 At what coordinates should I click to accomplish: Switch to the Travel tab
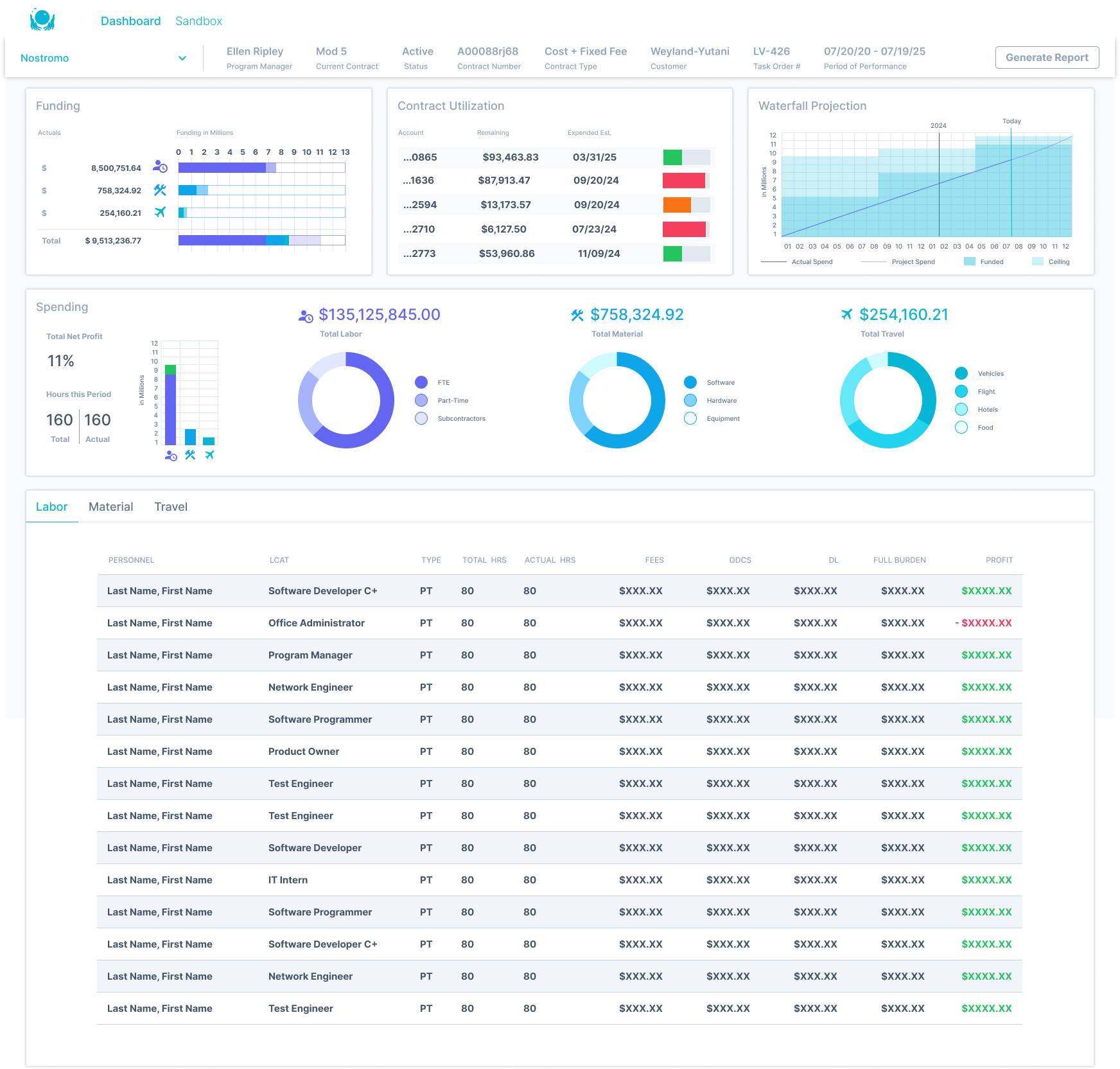tap(171, 507)
